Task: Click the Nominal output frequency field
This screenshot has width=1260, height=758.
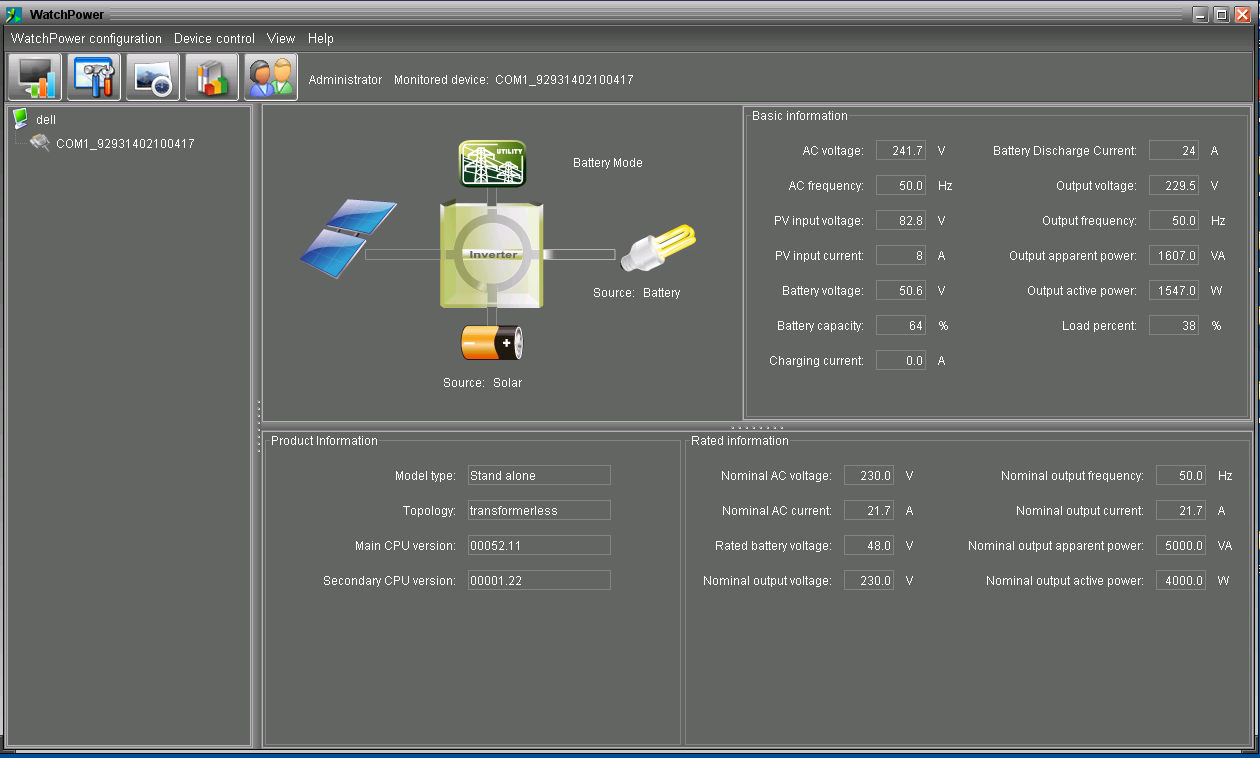Action: [x=1181, y=475]
